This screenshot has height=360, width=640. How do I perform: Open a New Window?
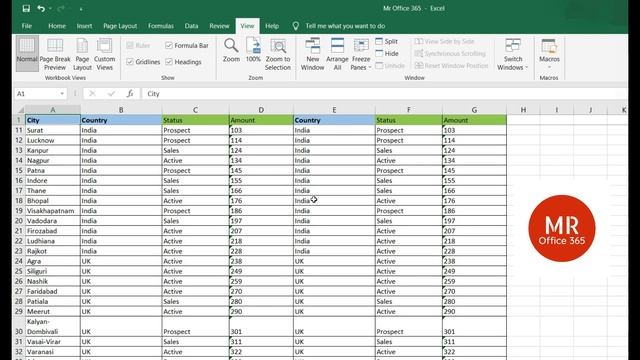[312, 53]
